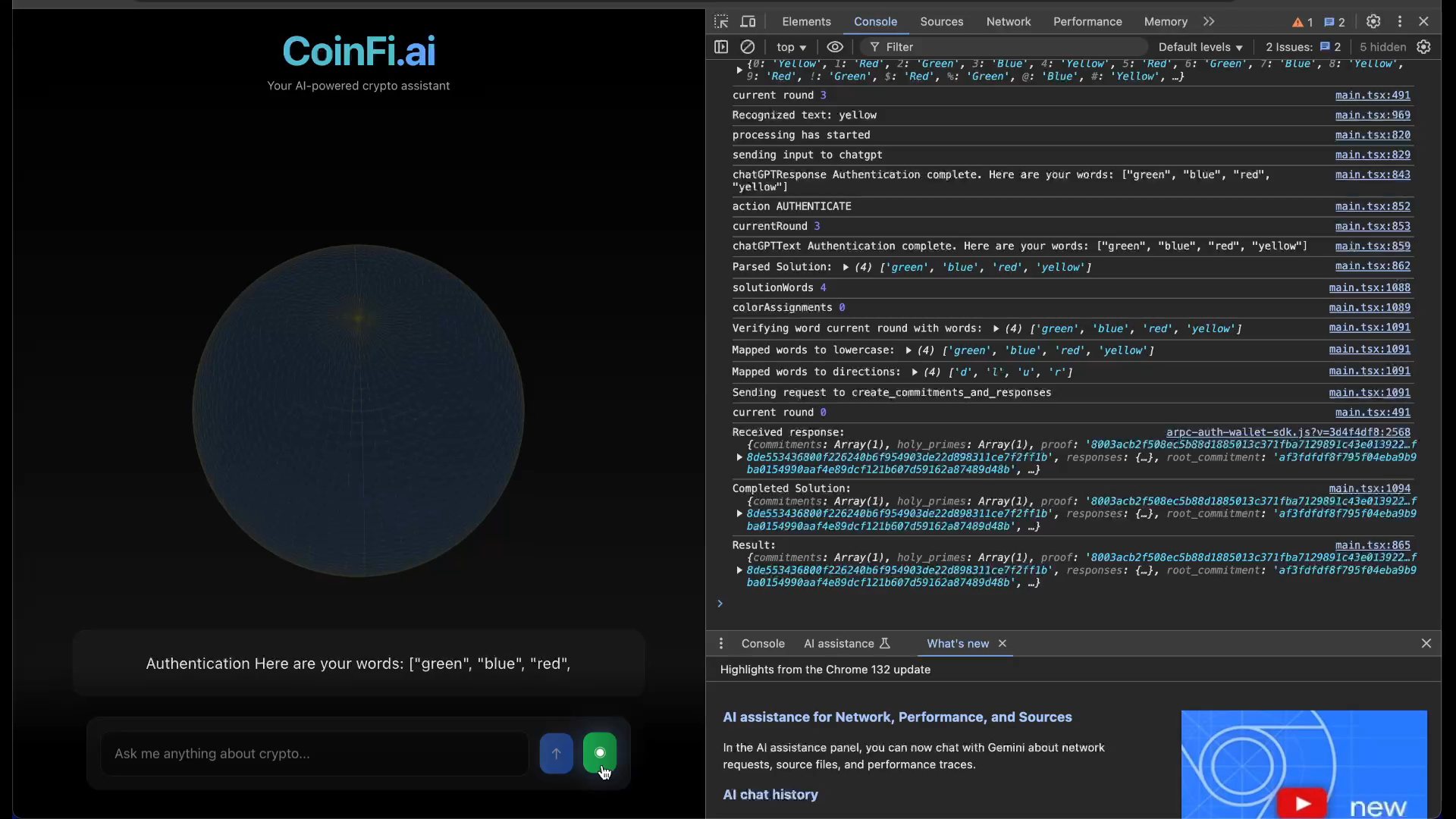Click the CoinFi.ai logo title
Screen dimensions: 1456x819
coord(359,52)
